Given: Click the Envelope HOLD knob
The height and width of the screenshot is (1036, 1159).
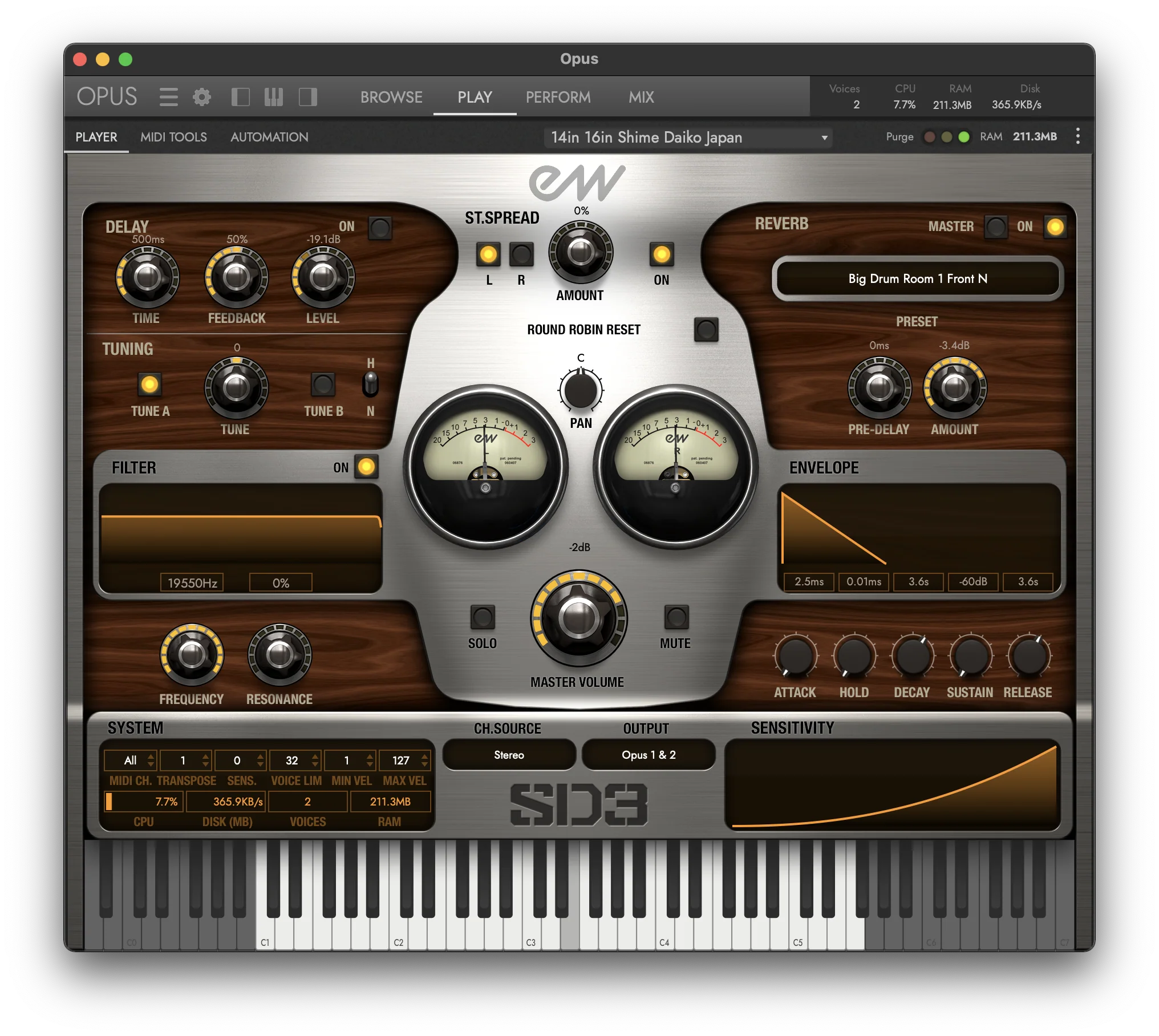Looking at the screenshot, I should tap(854, 656).
